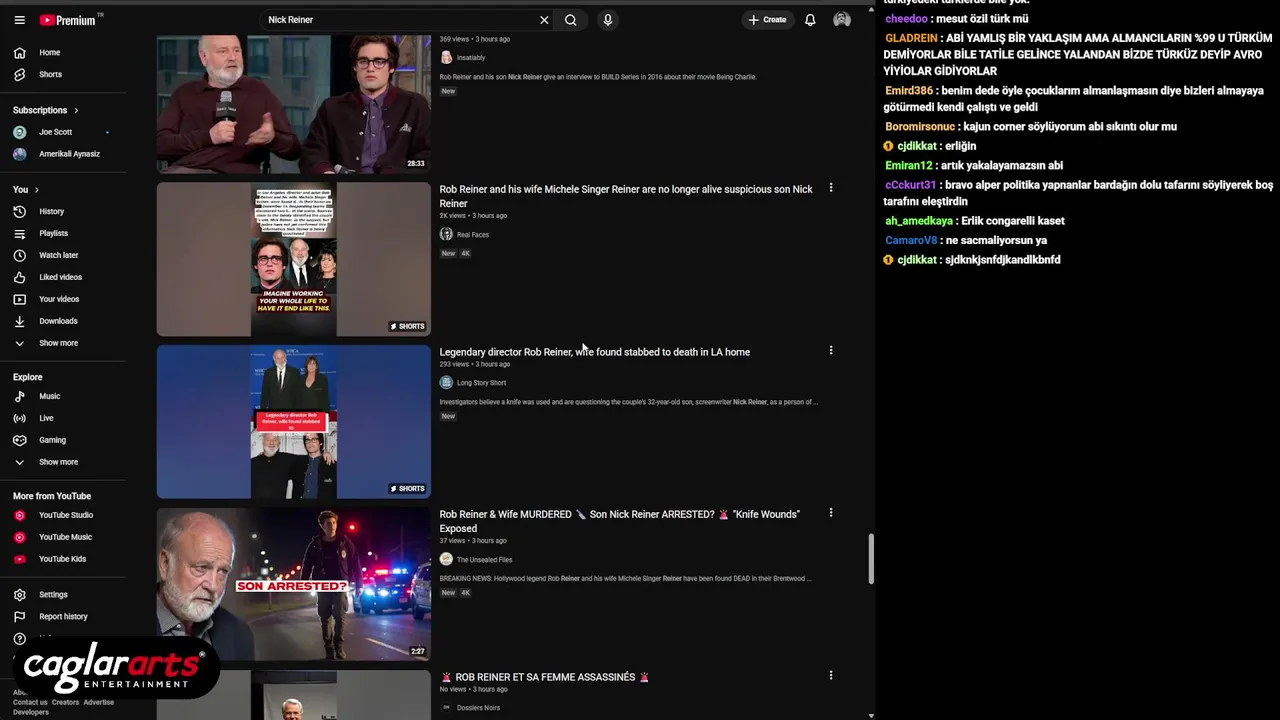
Task: Open more options for ROB REINER ET SA FEMME
Action: [830, 676]
